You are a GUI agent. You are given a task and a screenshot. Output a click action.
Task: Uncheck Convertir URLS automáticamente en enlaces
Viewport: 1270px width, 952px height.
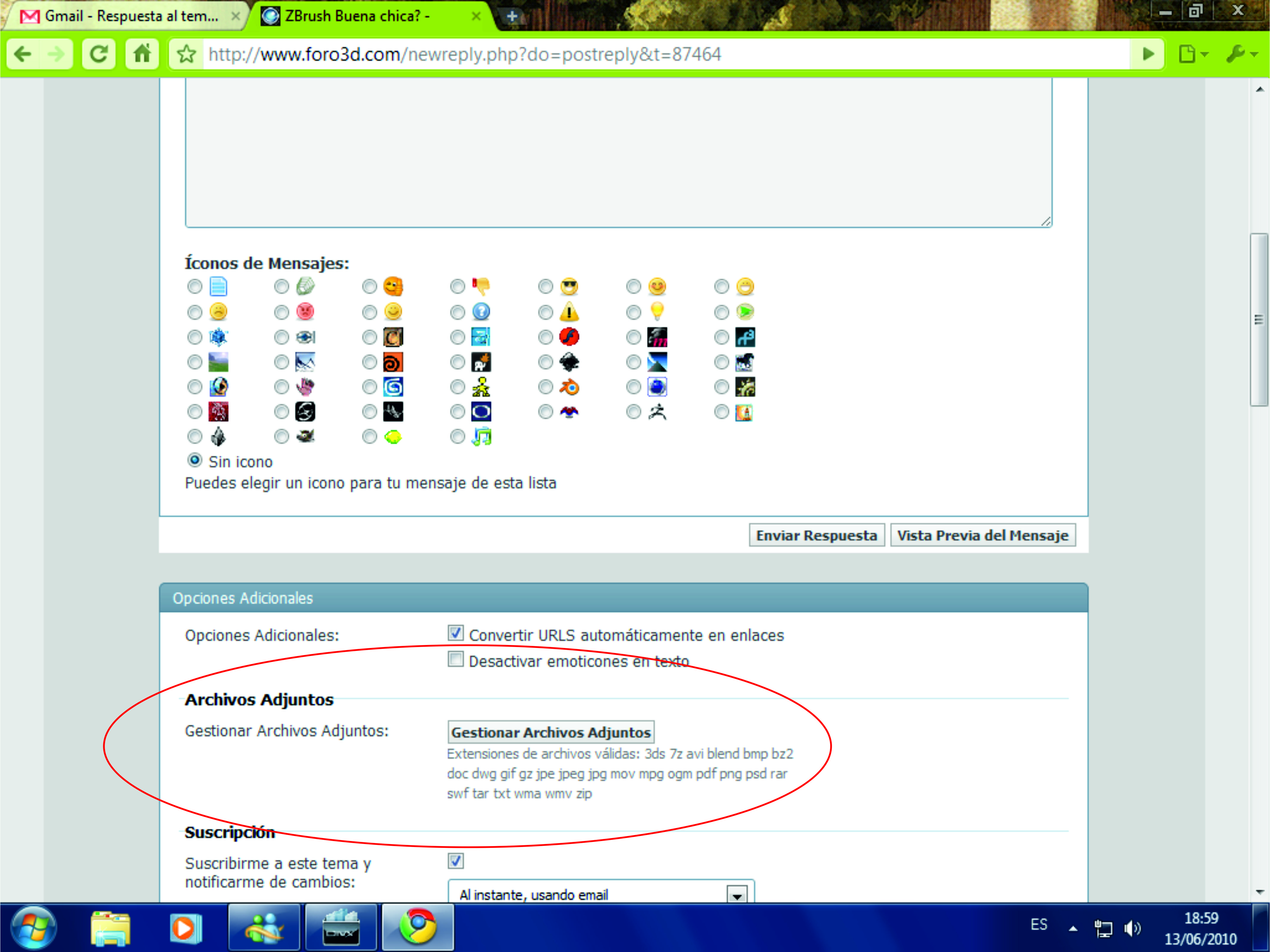(x=456, y=633)
